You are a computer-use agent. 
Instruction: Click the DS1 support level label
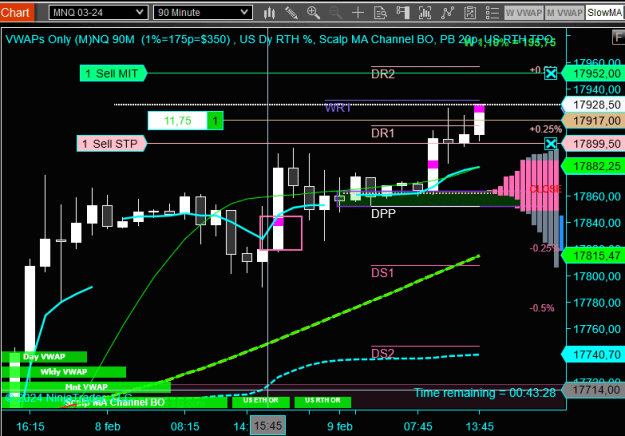click(382, 273)
